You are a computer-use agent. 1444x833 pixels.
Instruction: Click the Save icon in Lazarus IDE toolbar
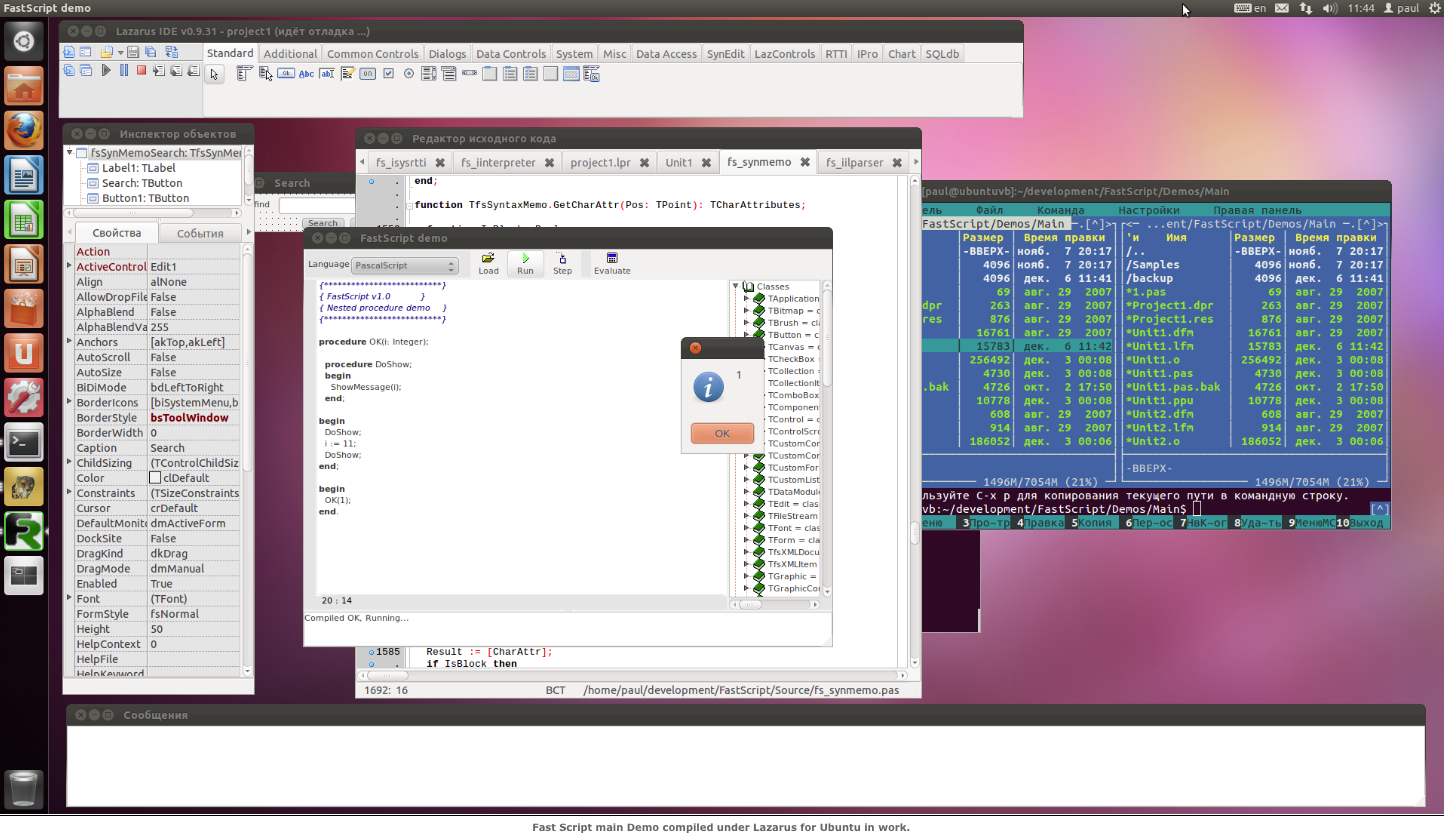[133, 52]
